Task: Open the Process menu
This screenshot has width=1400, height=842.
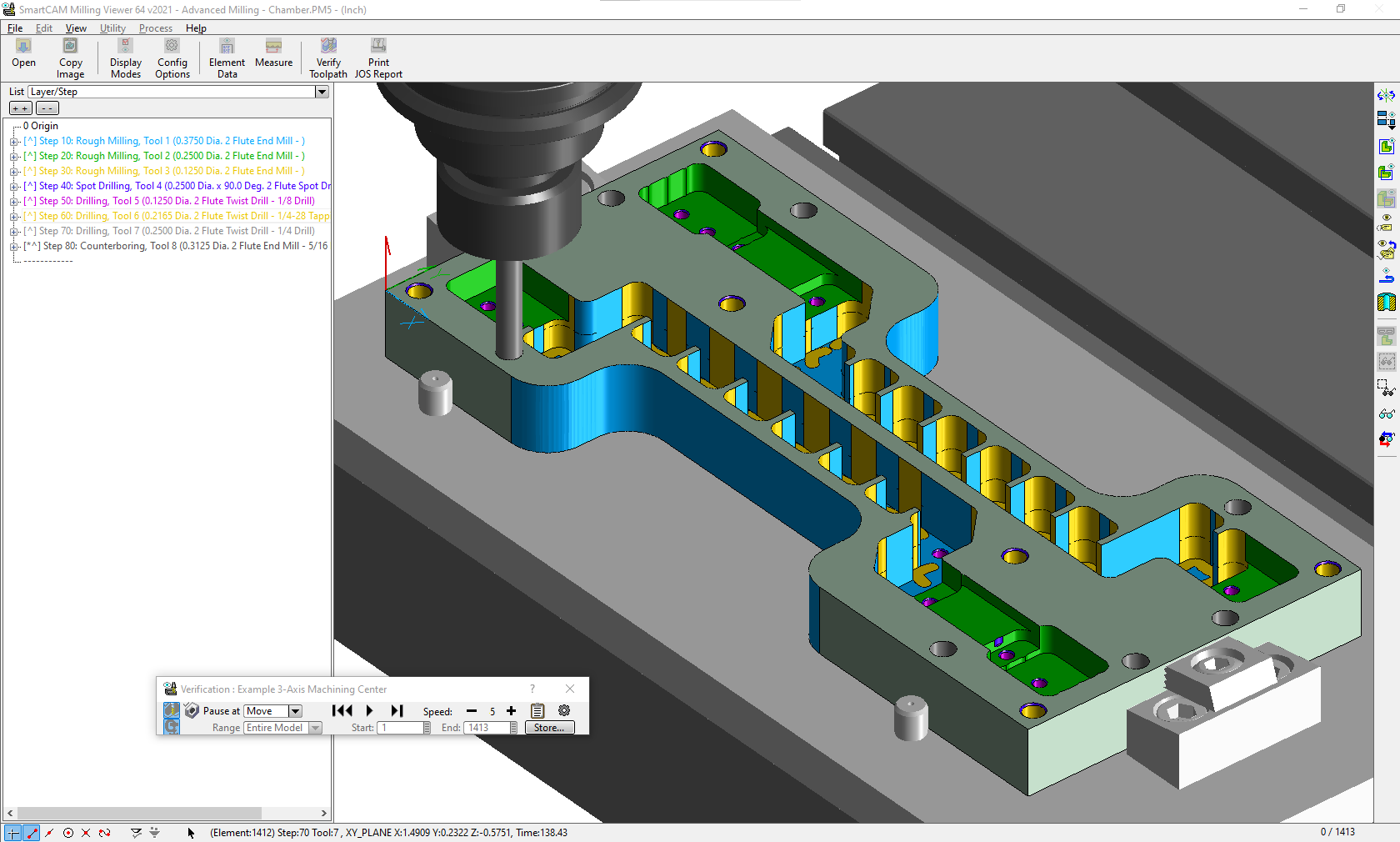Action: (x=156, y=28)
